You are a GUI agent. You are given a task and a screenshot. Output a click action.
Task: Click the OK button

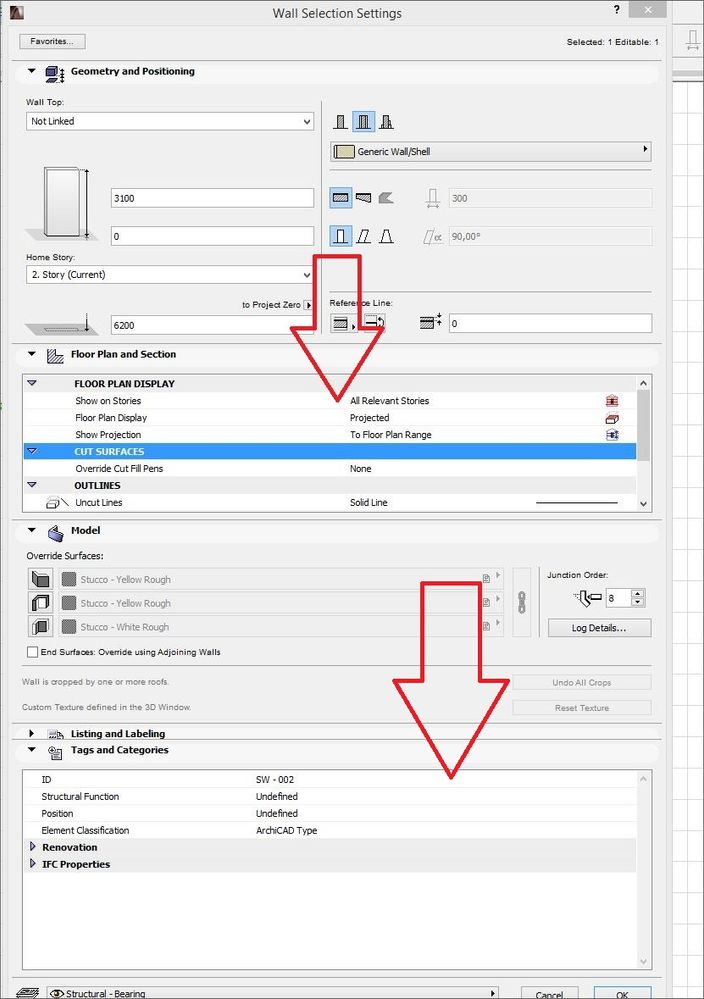[x=622, y=993]
